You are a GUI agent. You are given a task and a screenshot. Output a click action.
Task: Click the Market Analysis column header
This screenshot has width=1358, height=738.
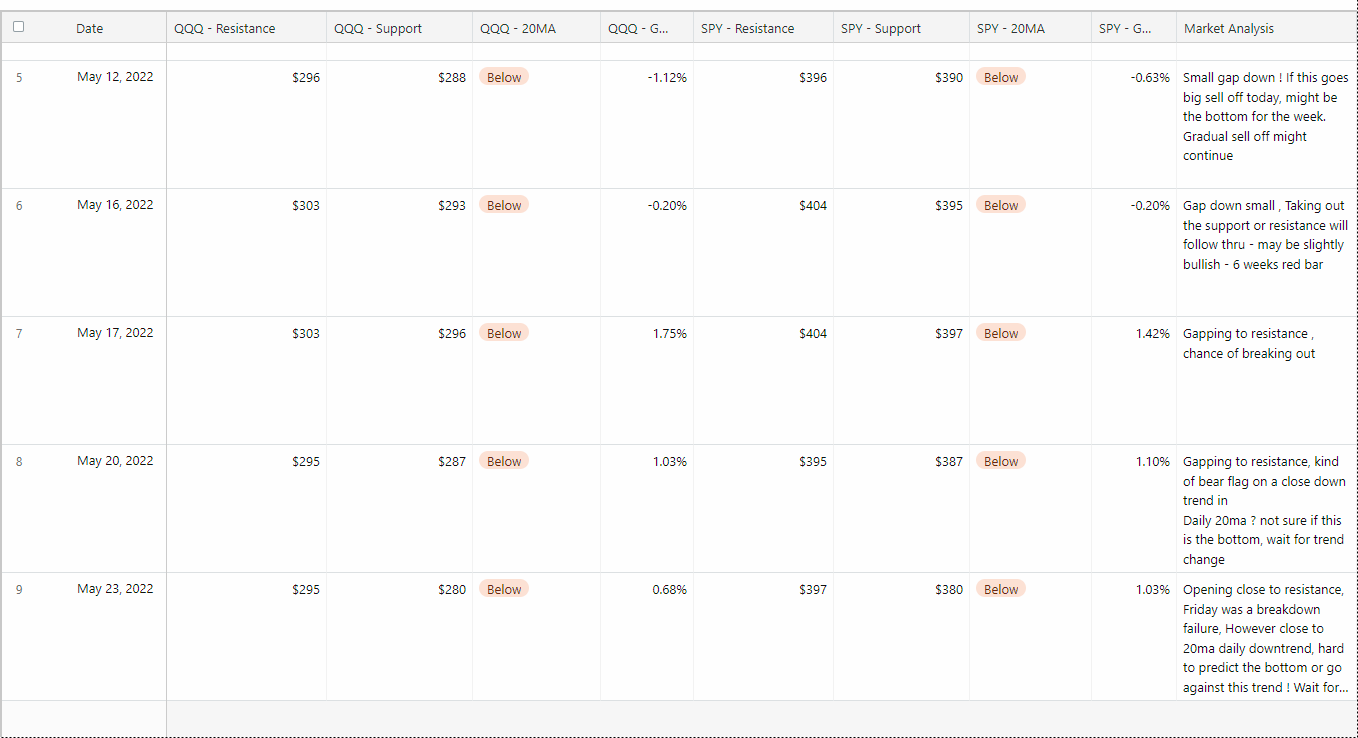pos(1229,29)
